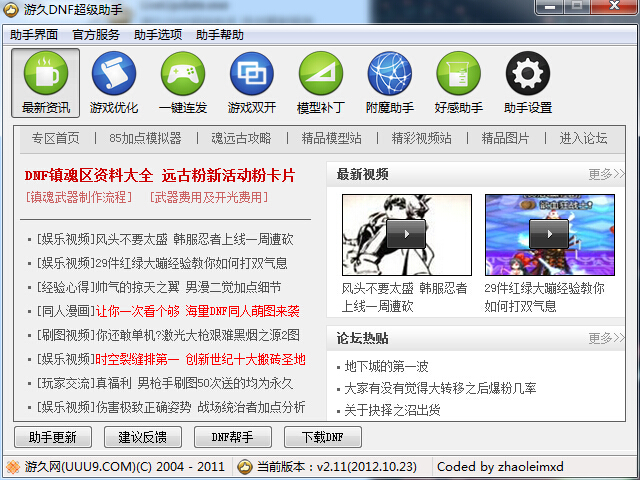The image size is (640, 480).
Task: Open the 好感助手 beaker icon
Action: (x=459, y=73)
